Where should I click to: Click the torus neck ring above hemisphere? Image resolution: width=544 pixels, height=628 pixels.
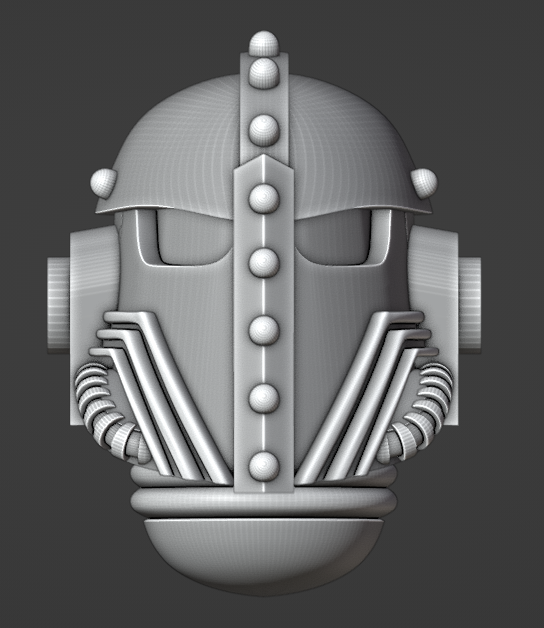pos(263,504)
